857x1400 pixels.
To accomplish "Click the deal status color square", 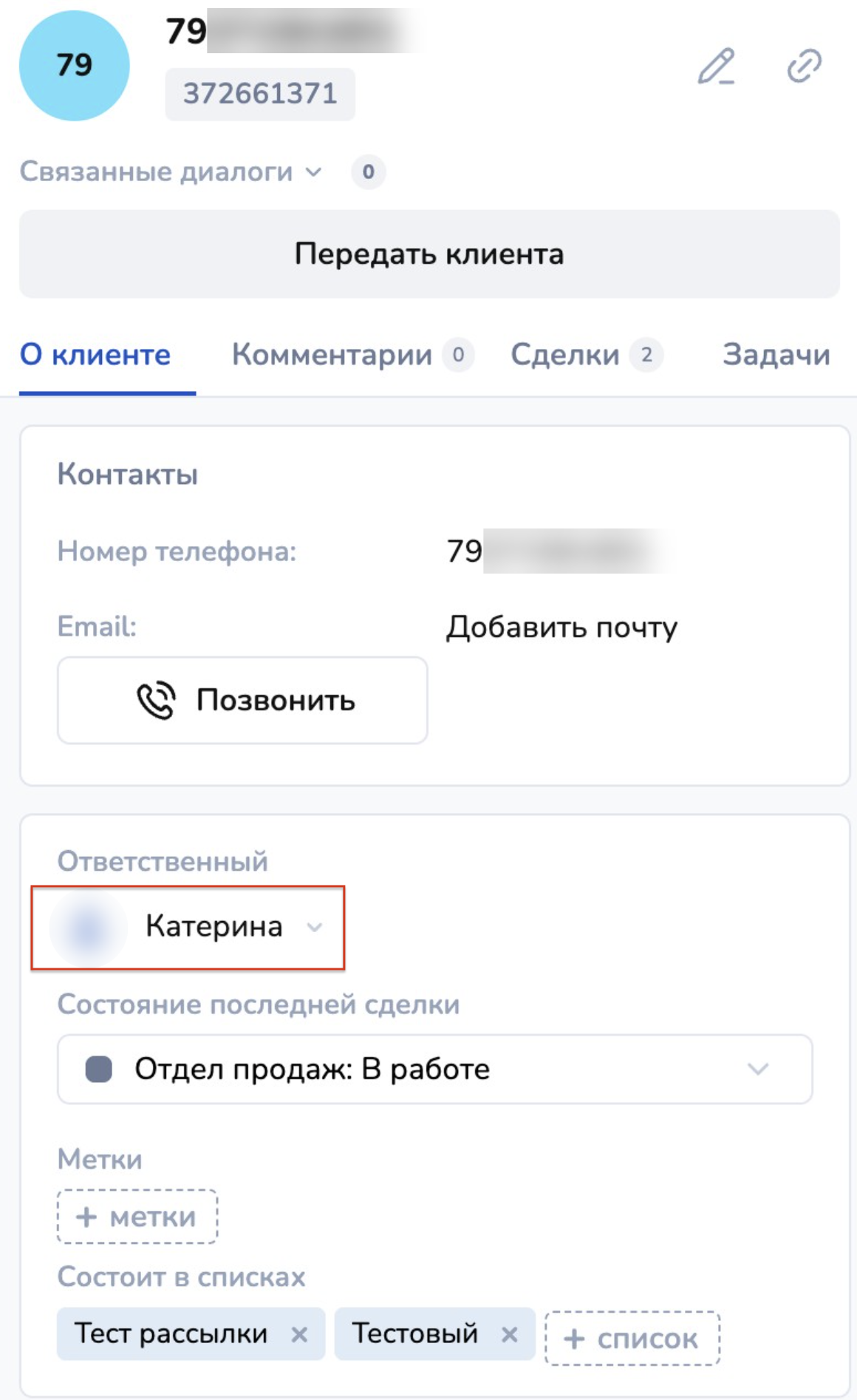I will (99, 1069).
